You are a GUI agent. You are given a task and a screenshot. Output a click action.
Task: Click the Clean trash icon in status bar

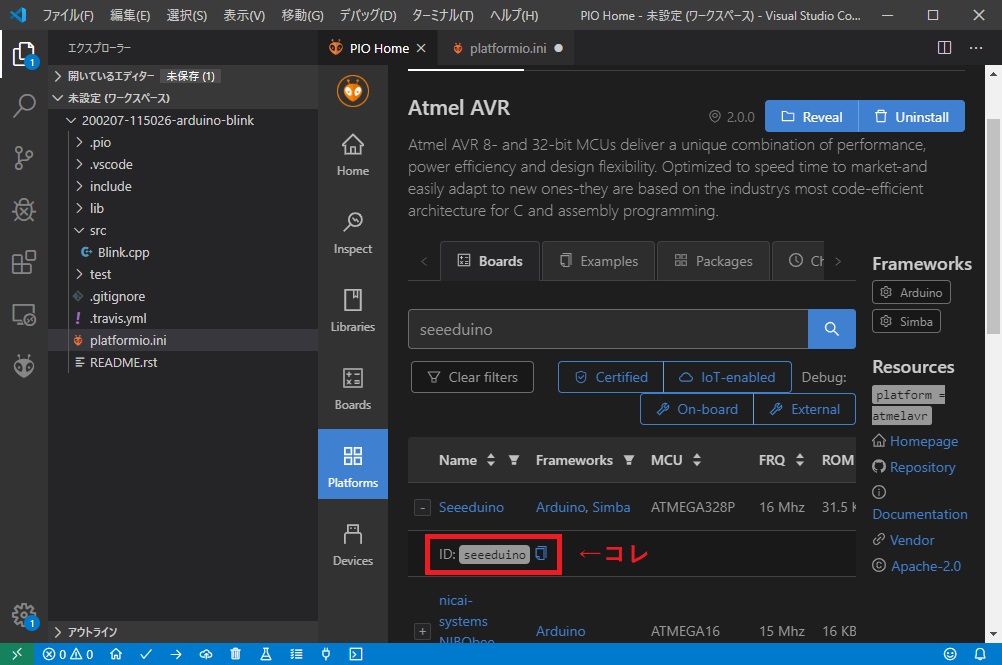(x=235, y=654)
